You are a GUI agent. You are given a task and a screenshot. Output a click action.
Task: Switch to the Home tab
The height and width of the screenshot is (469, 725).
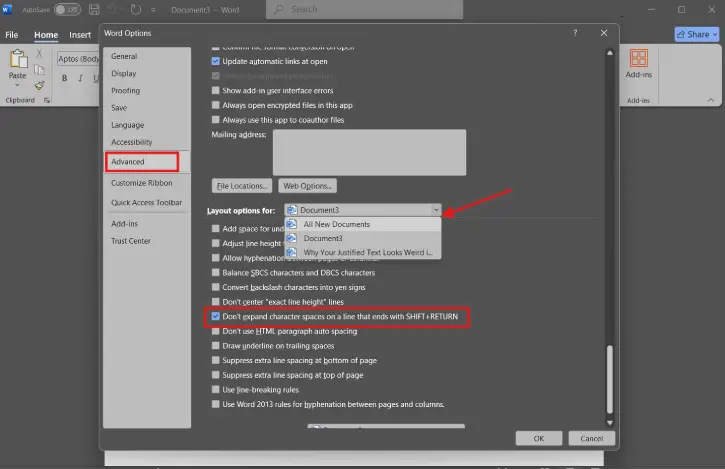click(x=46, y=35)
